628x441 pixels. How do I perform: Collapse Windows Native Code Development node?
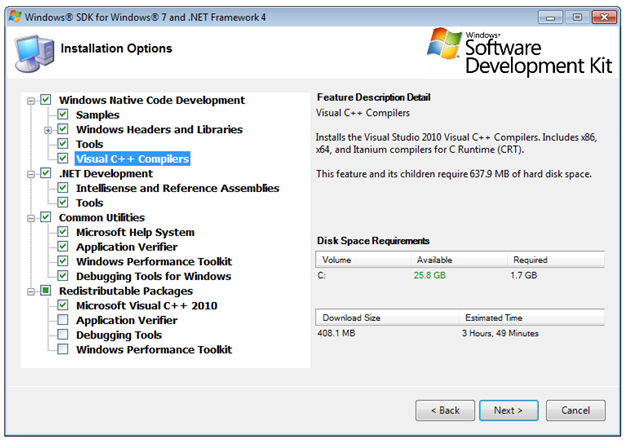(x=31, y=101)
